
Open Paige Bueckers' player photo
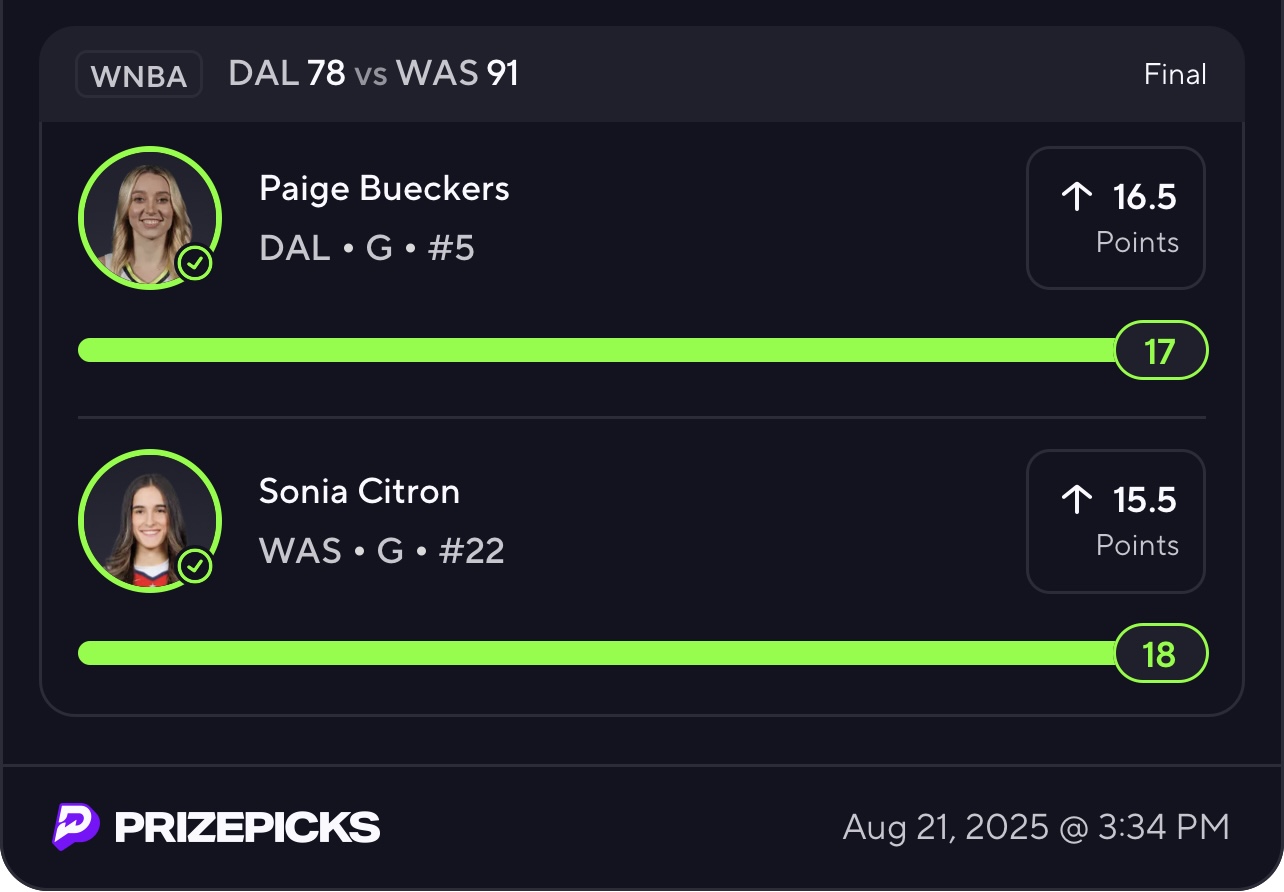148,218
